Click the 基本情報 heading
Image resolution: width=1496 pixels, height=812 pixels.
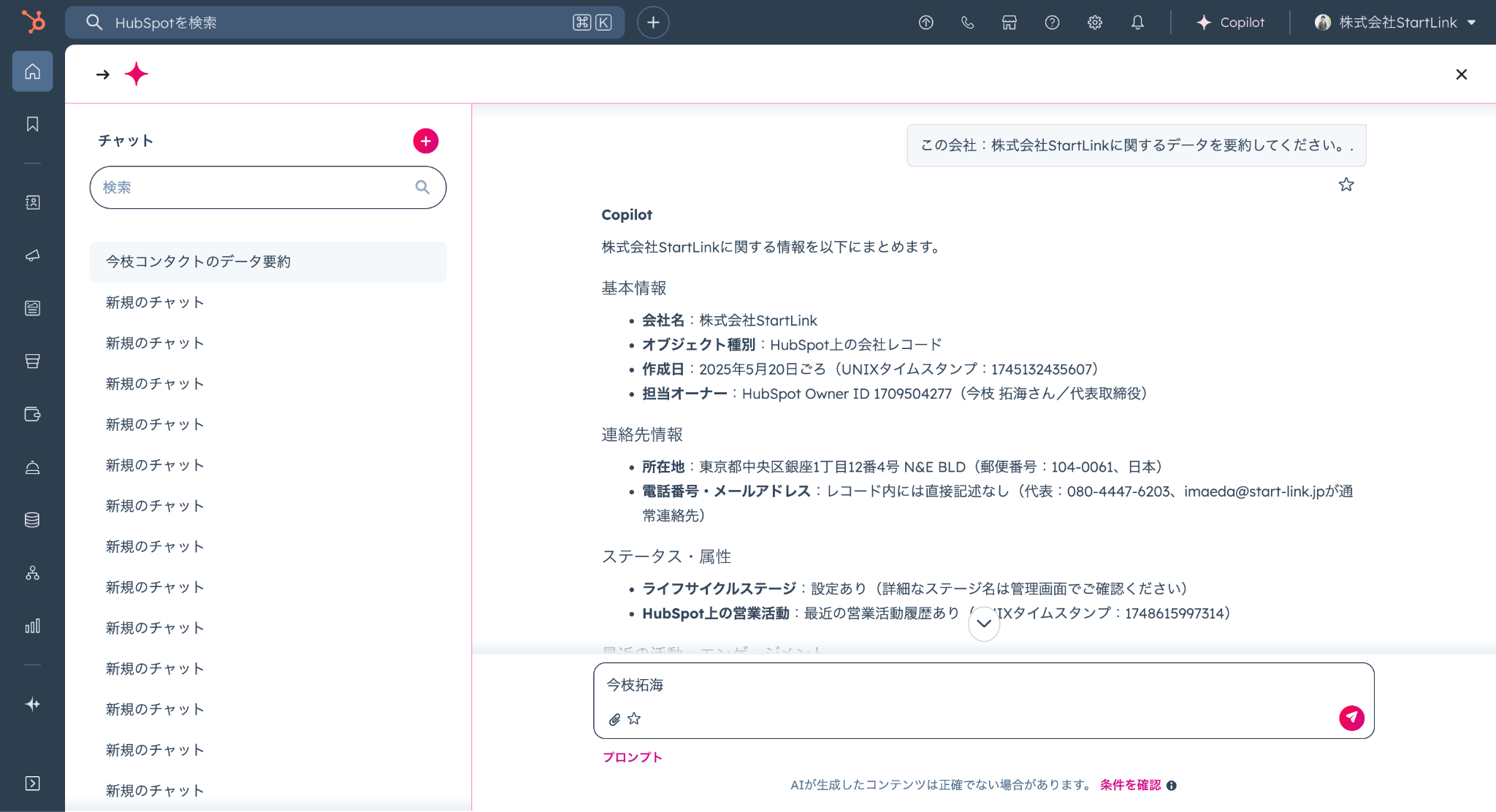tap(634, 288)
